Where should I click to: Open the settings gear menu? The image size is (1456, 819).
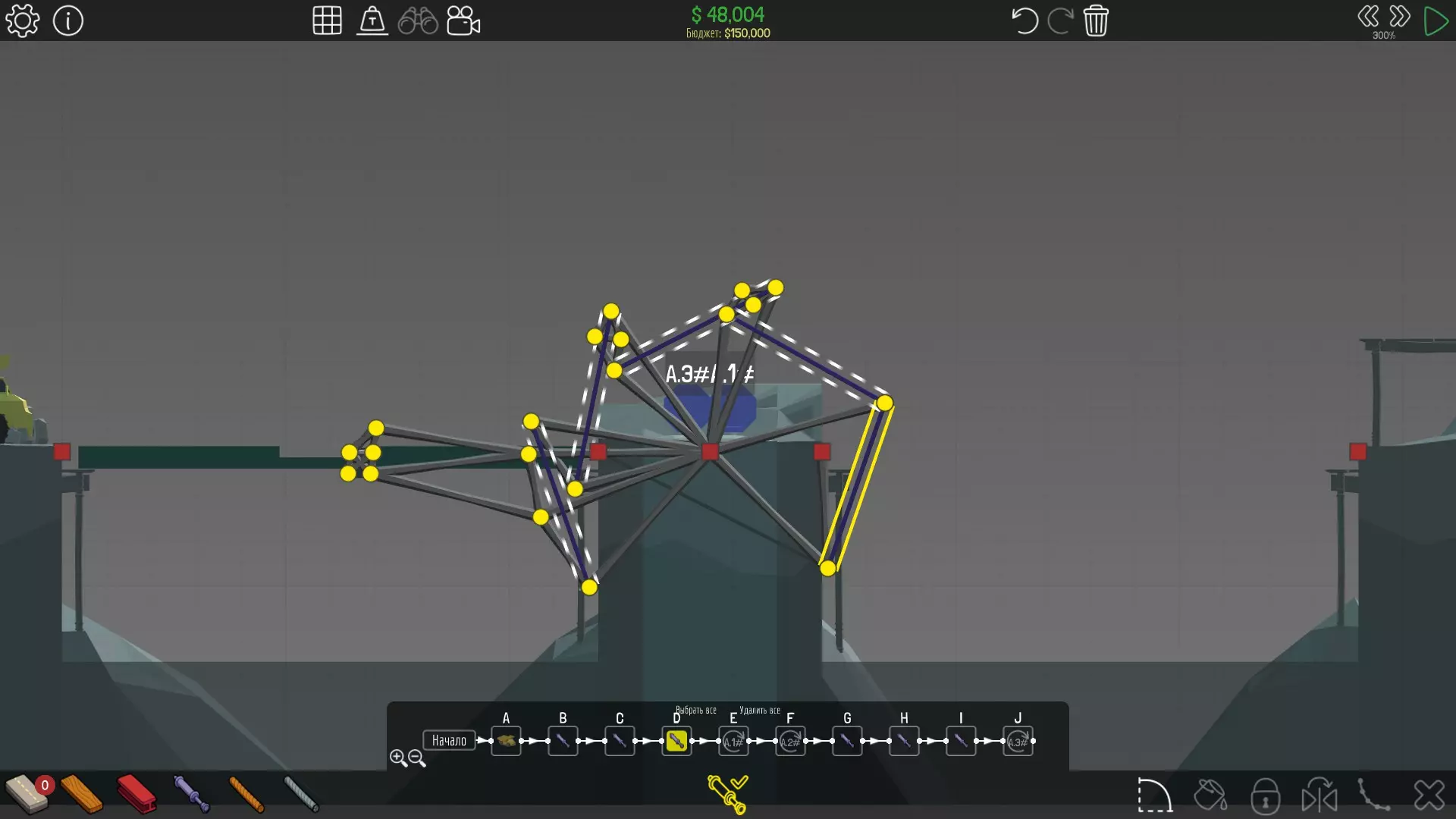click(23, 20)
